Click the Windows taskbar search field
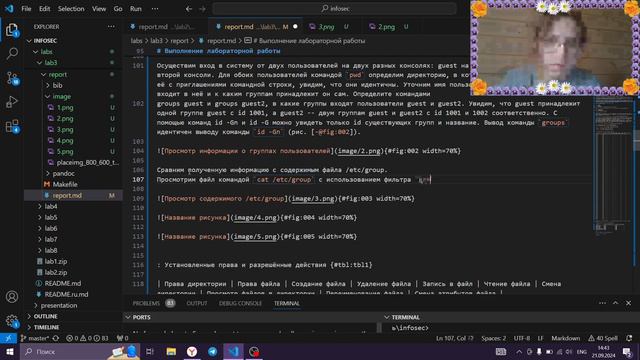The image size is (640, 360). click(x=80, y=351)
